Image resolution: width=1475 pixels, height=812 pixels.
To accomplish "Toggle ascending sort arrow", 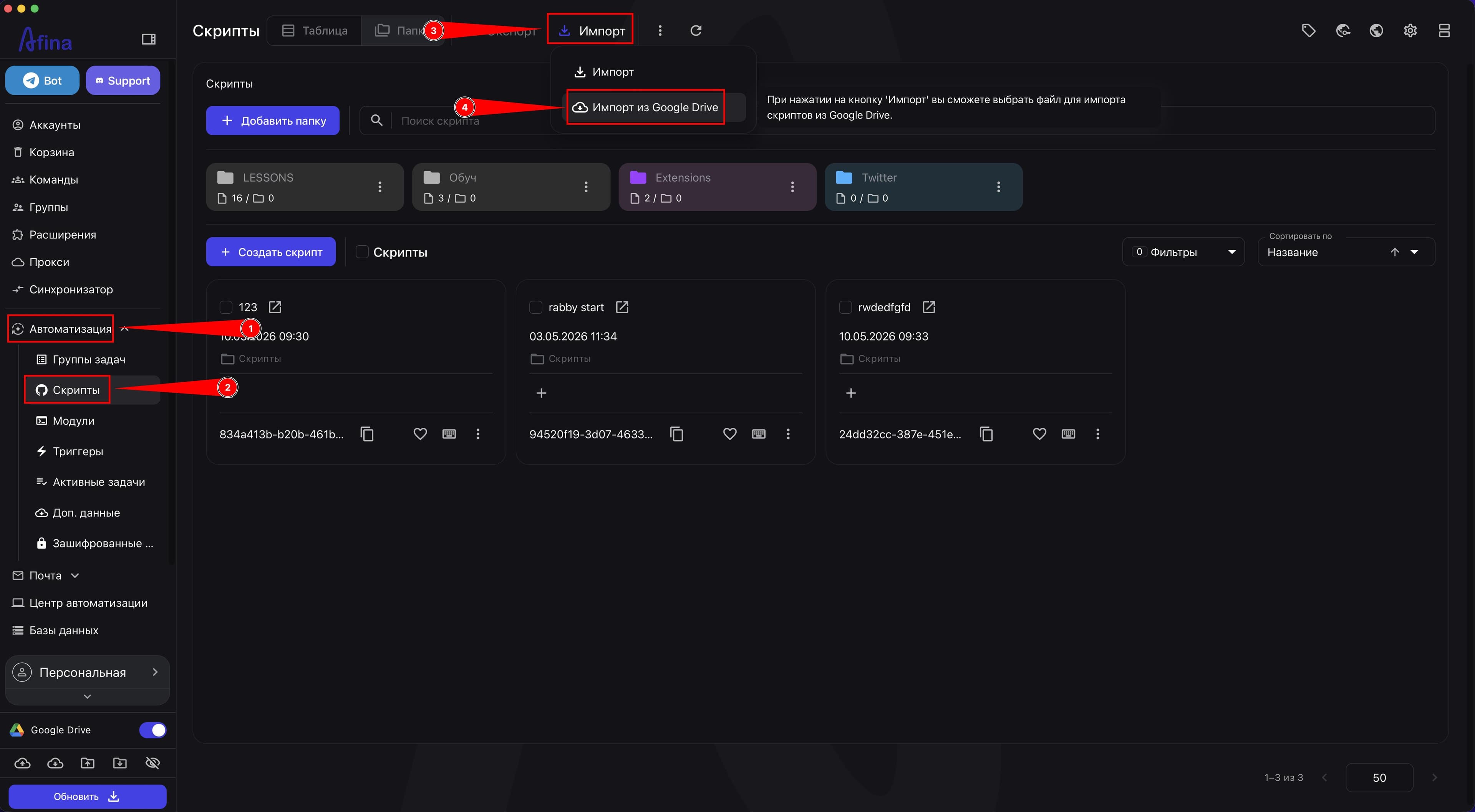I will (1394, 252).
